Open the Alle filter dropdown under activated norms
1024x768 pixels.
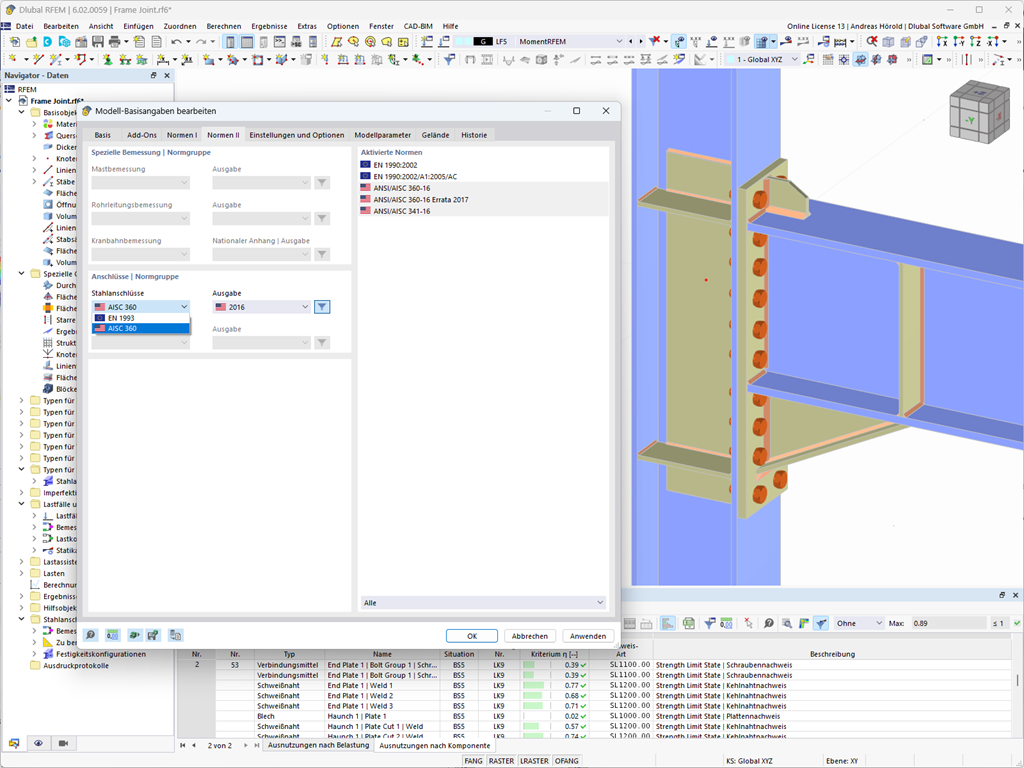483,603
